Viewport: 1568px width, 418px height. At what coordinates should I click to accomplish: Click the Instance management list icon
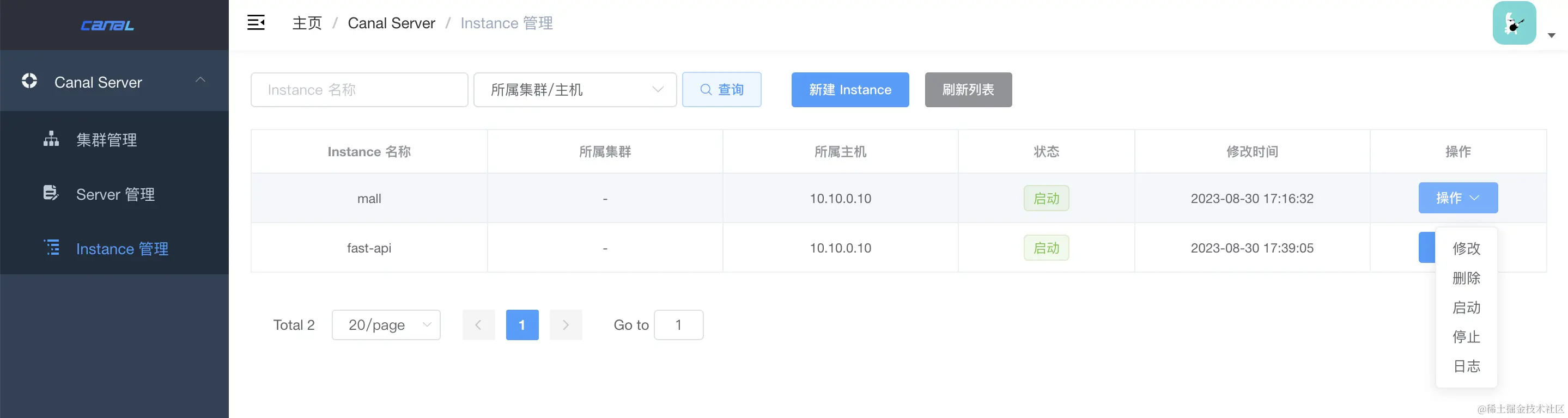click(52, 247)
